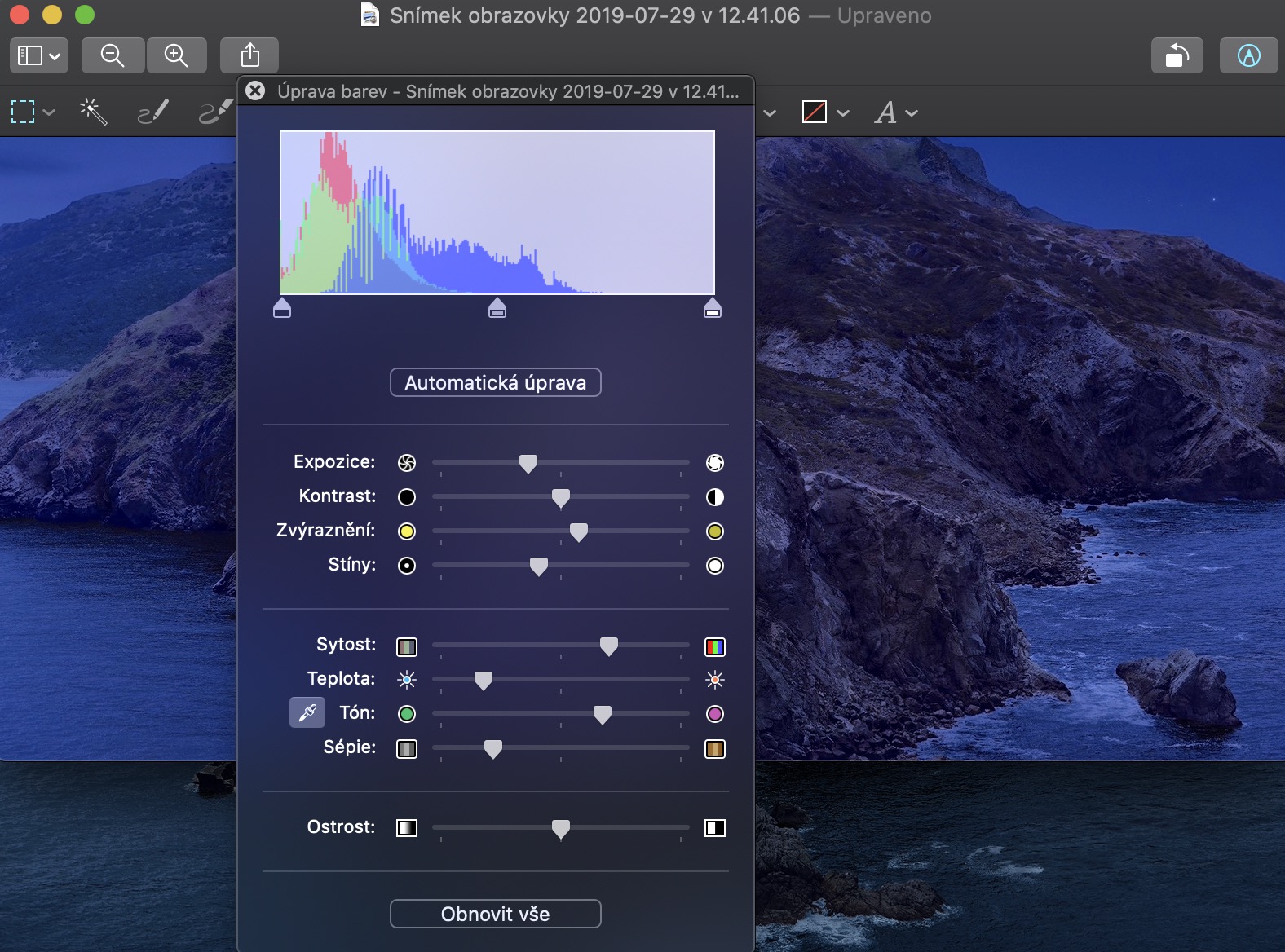This screenshot has width=1285, height=952.
Task: Click the Ostrost minimum blur icon
Action: point(407,828)
